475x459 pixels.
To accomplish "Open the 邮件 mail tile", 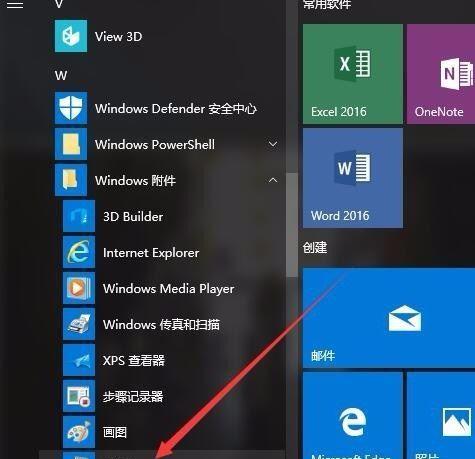I will (389, 318).
